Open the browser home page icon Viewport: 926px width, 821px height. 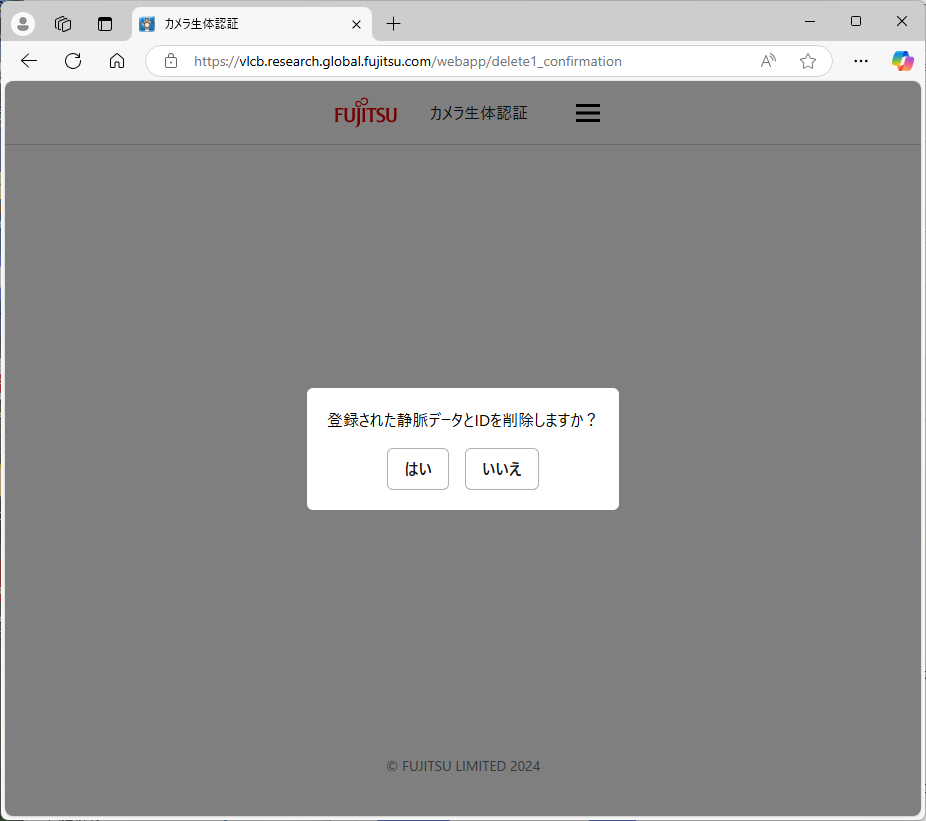pyautogui.click(x=117, y=61)
